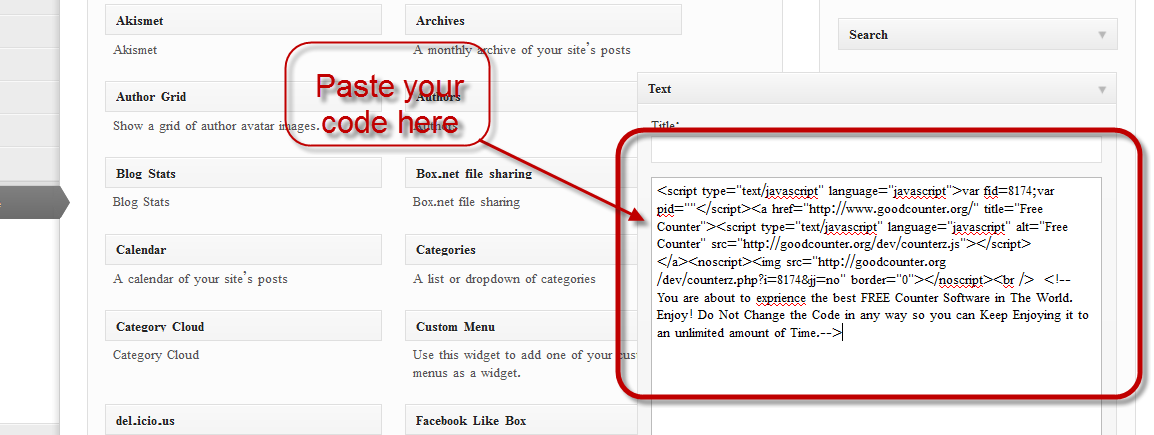Open the Archives widget

[x=543, y=21]
